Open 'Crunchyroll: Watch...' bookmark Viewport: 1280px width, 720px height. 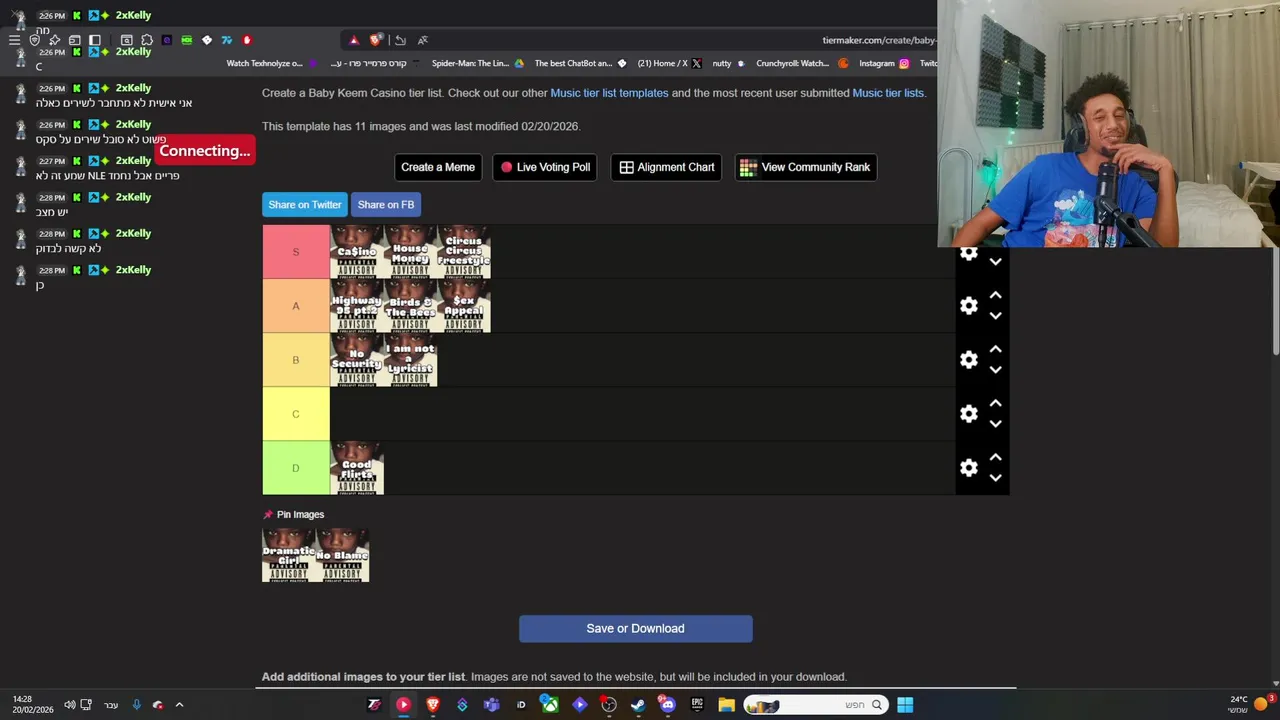(801, 63)
